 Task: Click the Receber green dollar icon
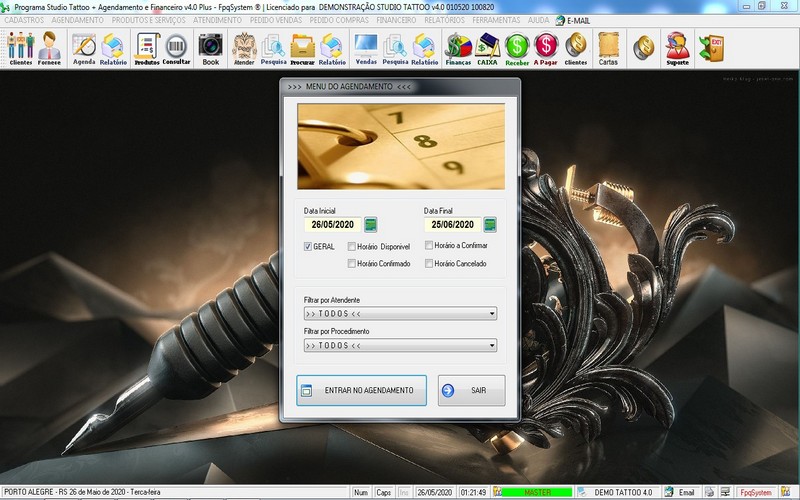click(517, 47)
